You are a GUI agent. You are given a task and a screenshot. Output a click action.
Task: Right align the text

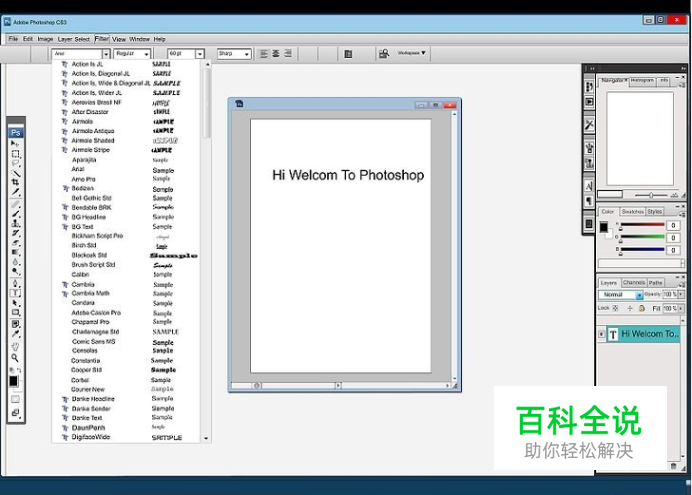point(288,54)
